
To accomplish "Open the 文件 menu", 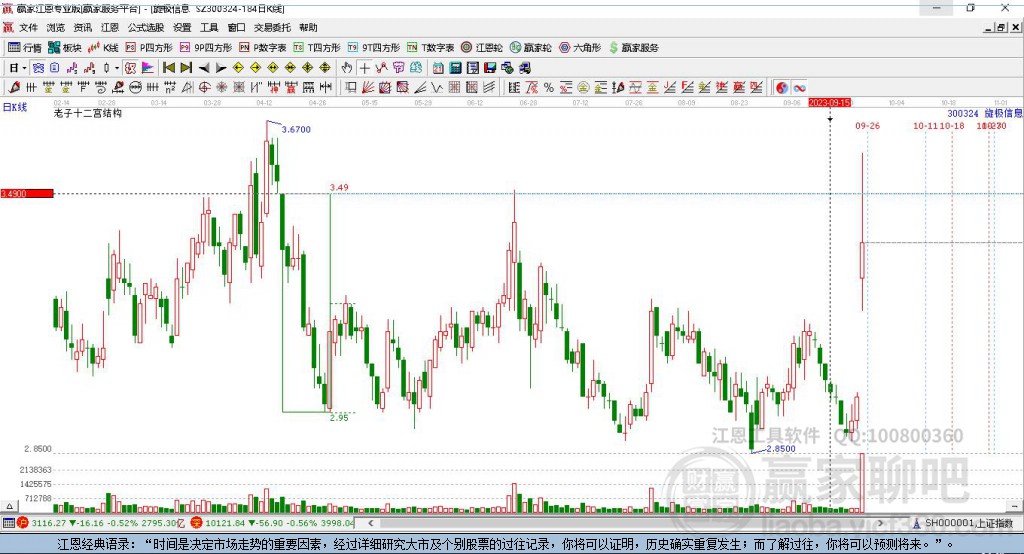I will pos(29,27).
